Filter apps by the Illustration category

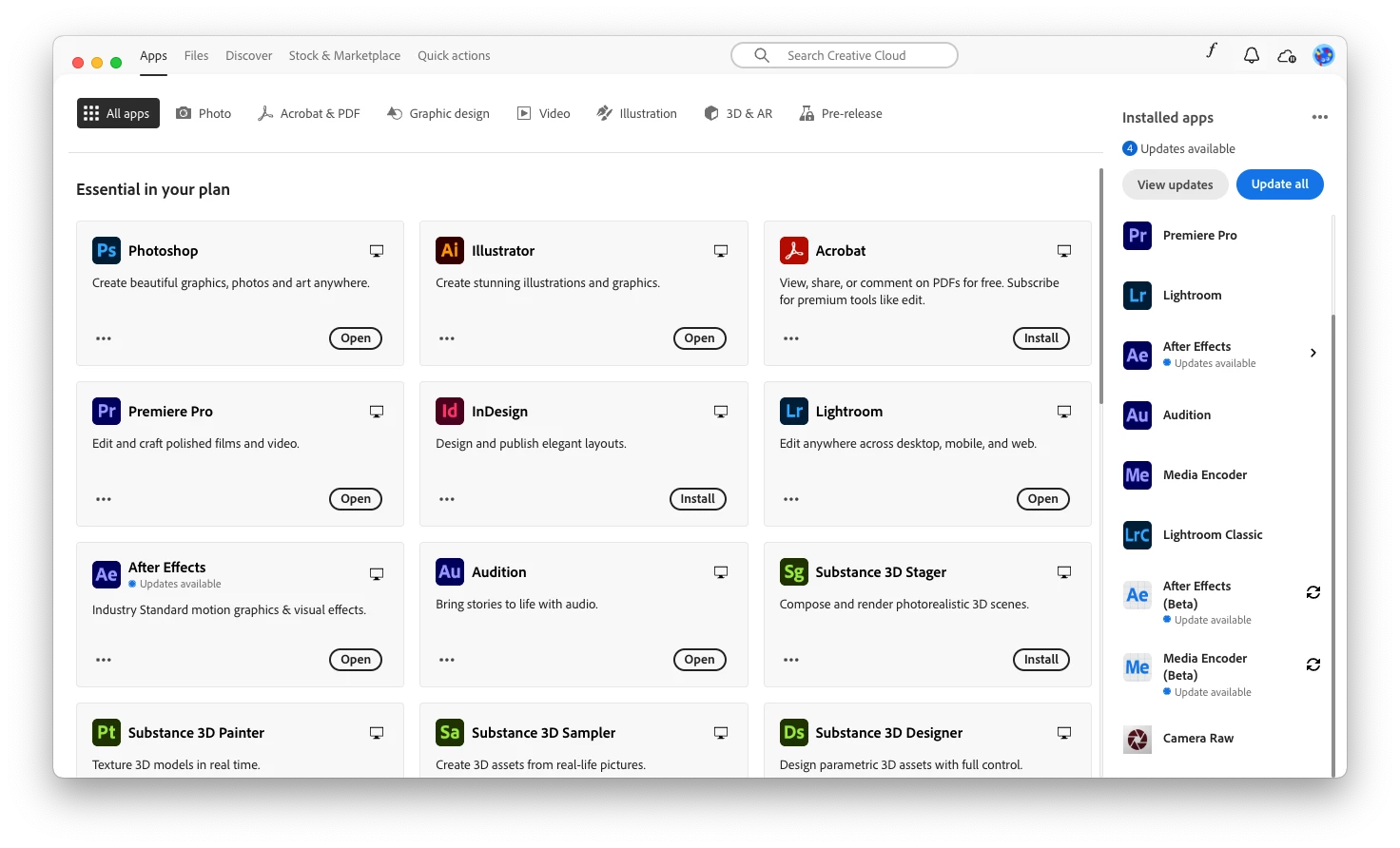[x=636, y=113]
